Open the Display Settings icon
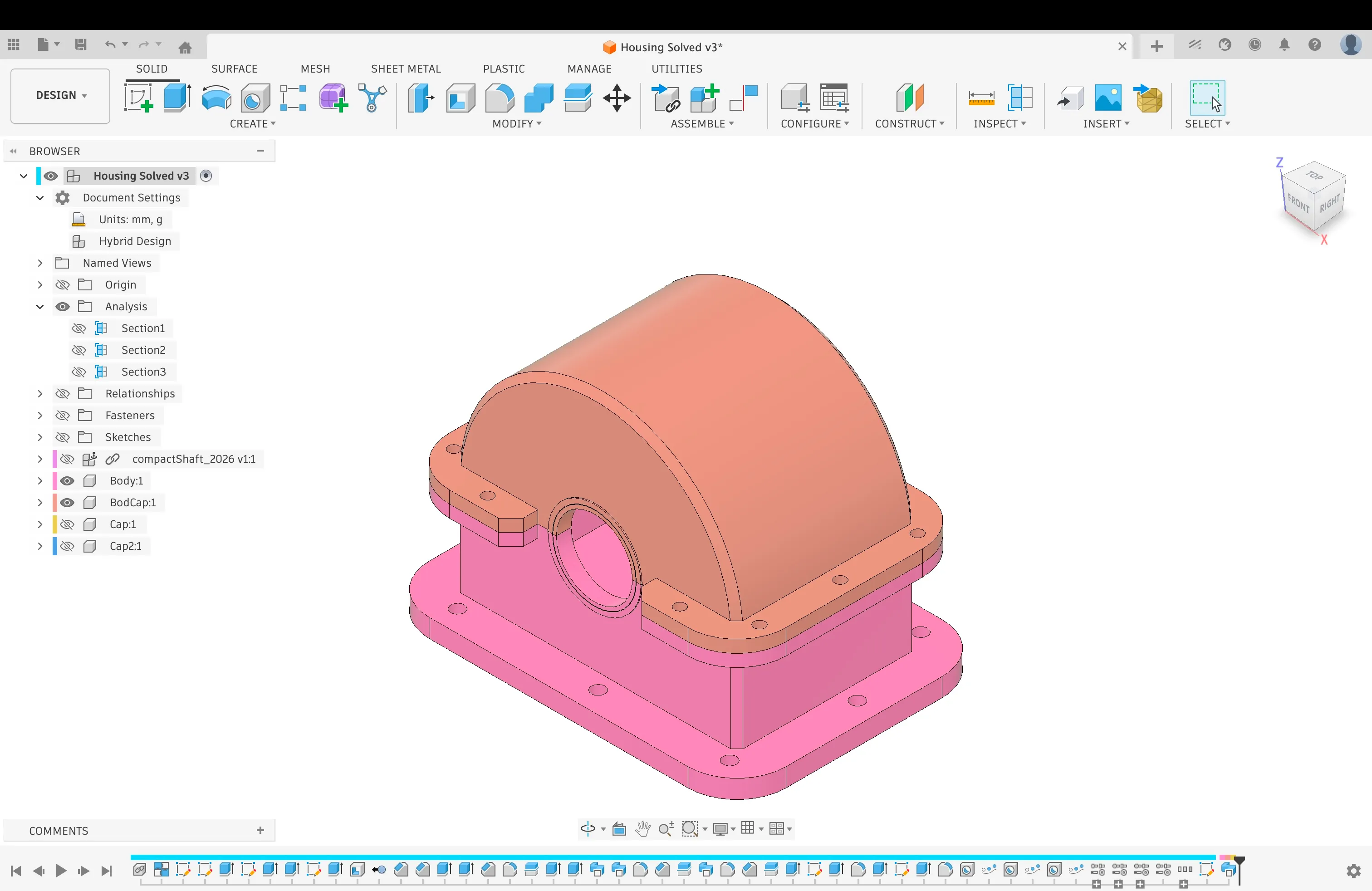The width and height of the screenshot is (1372, 891). coord(720,829)
